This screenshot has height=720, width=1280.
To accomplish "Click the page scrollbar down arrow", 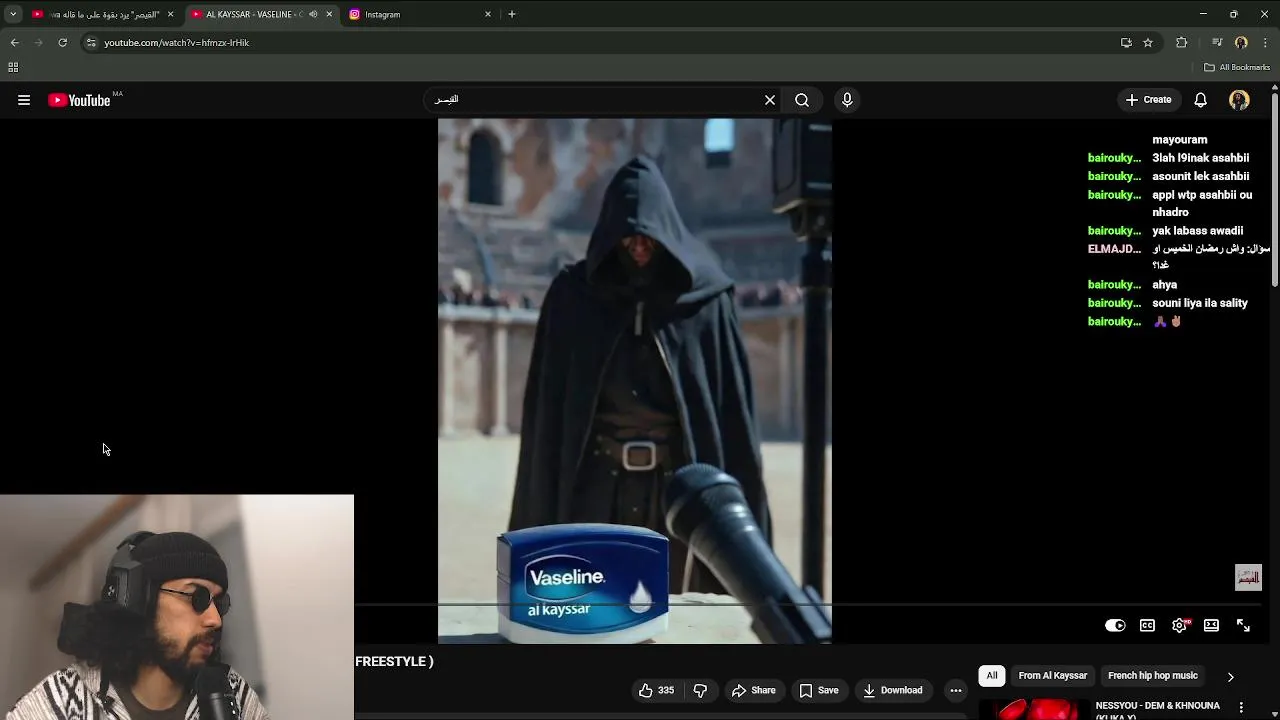I will [1275, 714].
